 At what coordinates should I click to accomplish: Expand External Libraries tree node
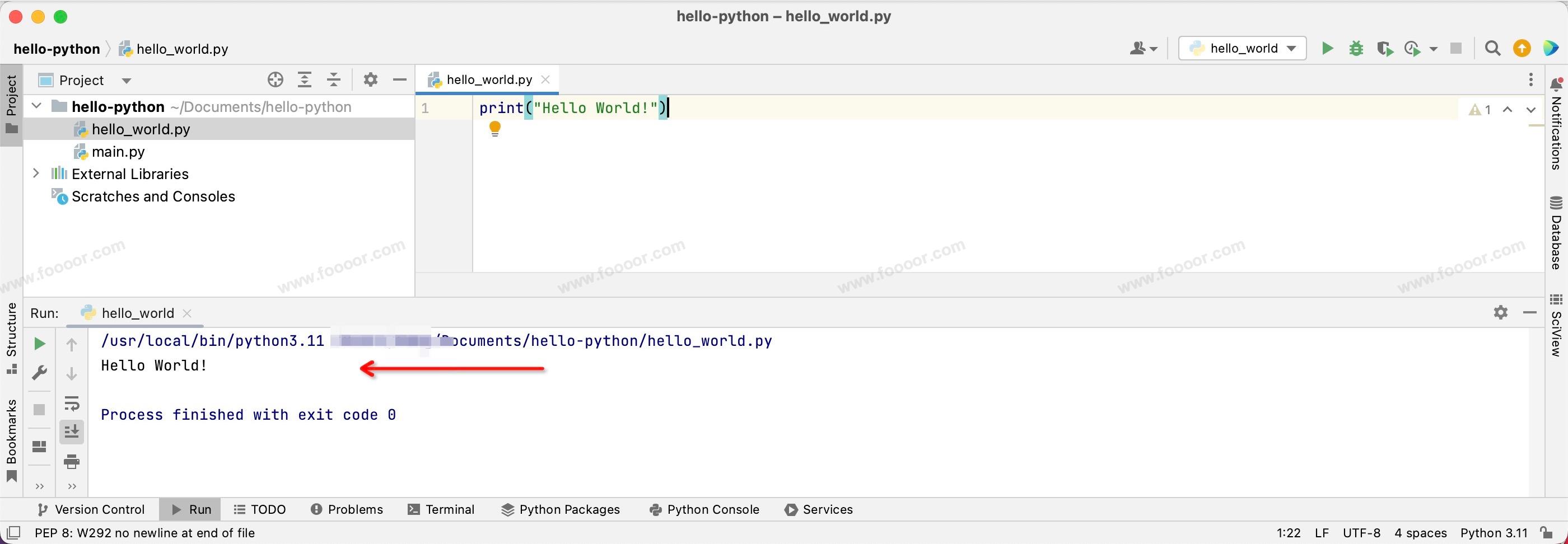coord(36,173)
